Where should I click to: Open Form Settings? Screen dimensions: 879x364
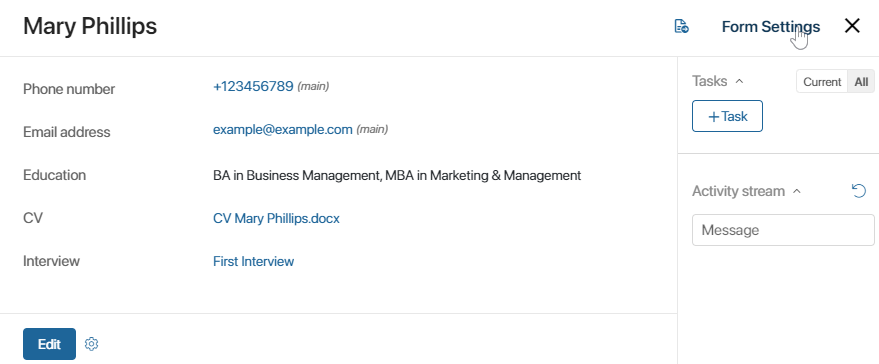[x=771, y=26]
